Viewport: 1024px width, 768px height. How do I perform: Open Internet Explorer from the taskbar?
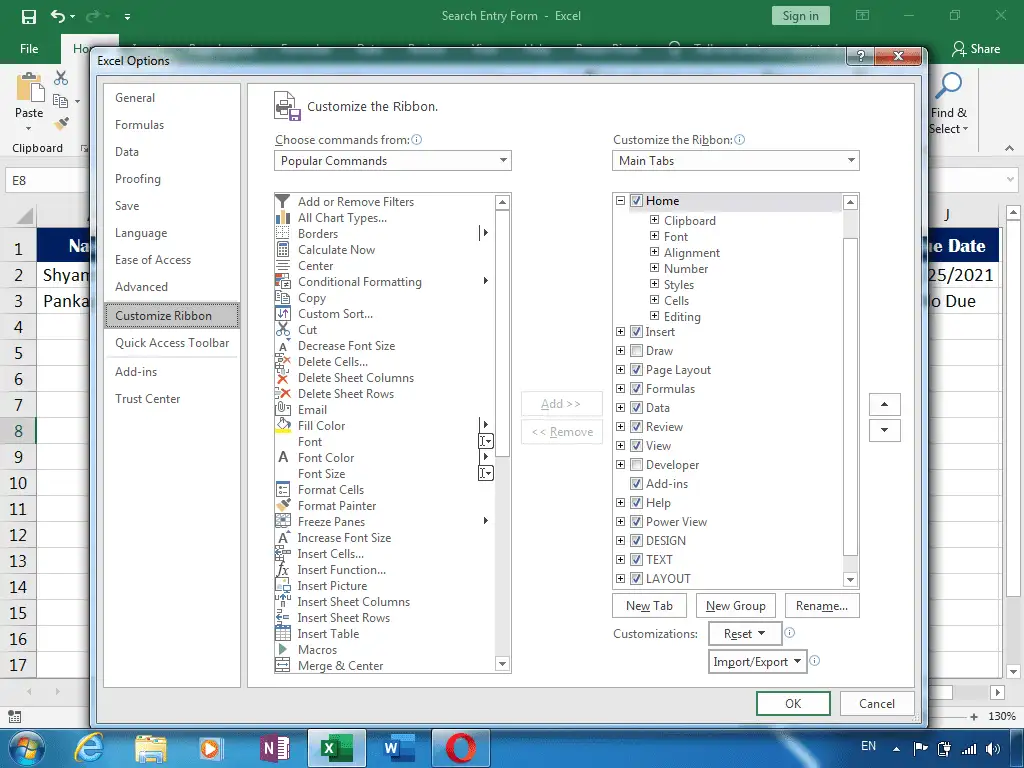(x=89, y=748)
